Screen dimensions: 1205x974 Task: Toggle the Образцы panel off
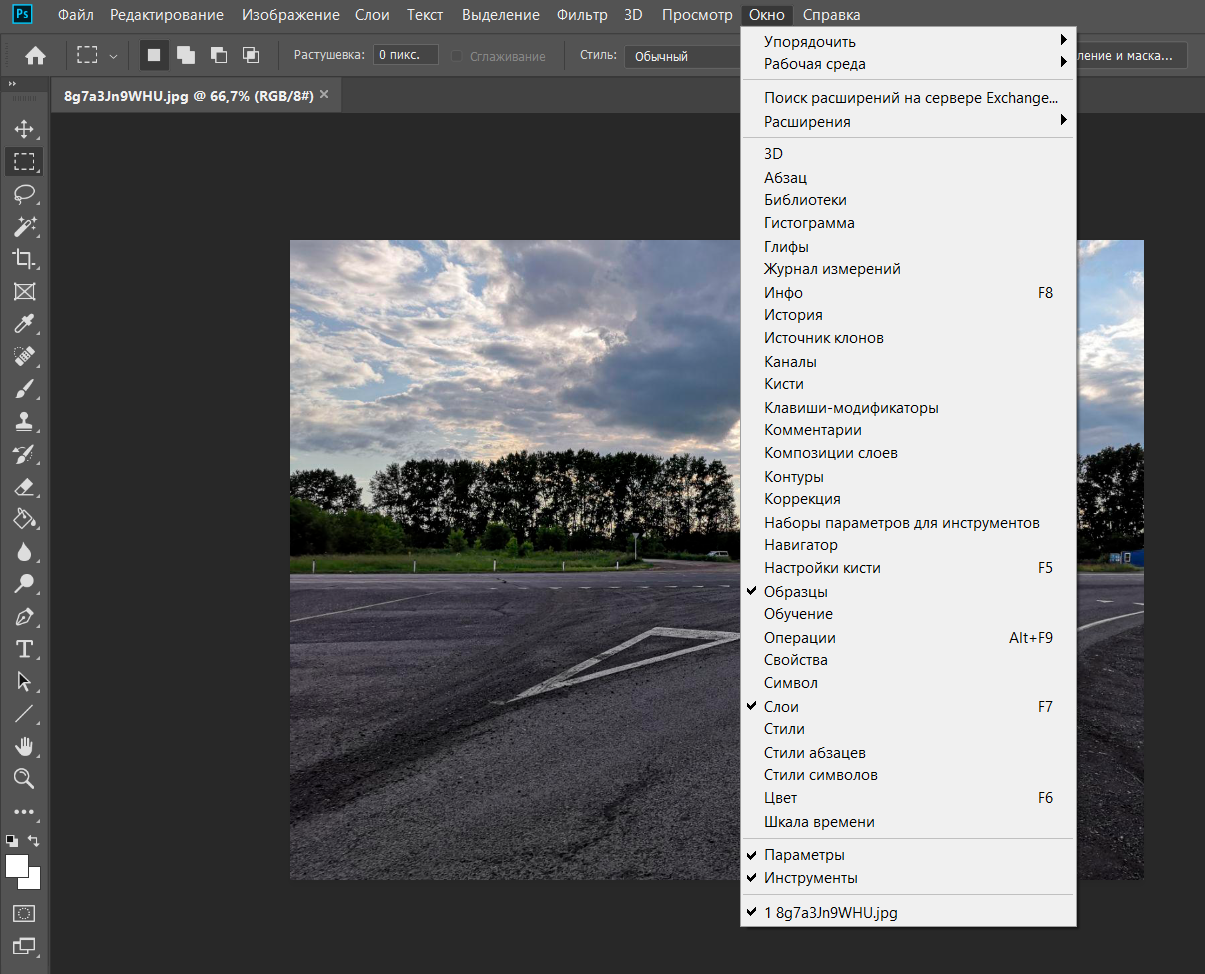[x=796, y=592]
